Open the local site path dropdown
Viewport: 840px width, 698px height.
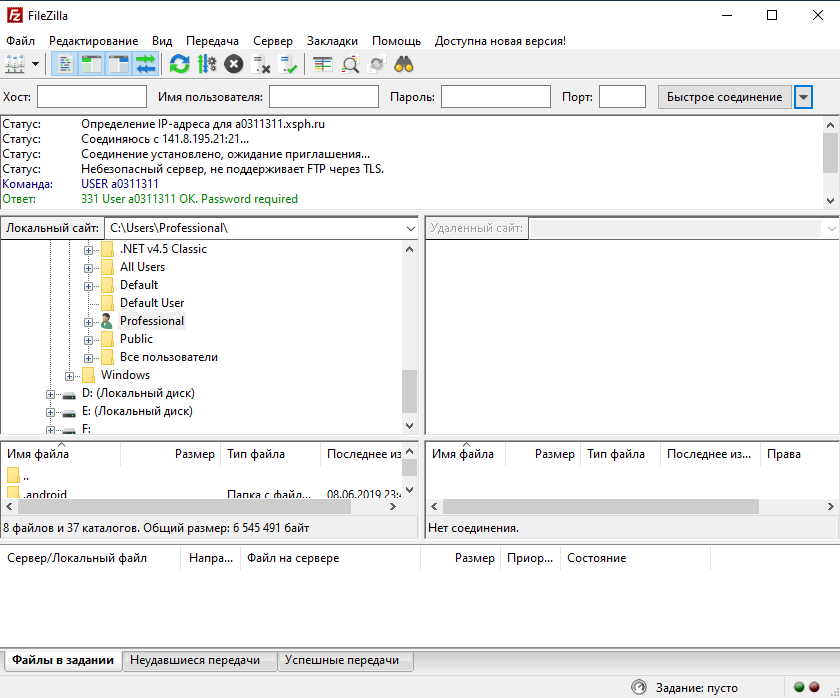(410, 229)
